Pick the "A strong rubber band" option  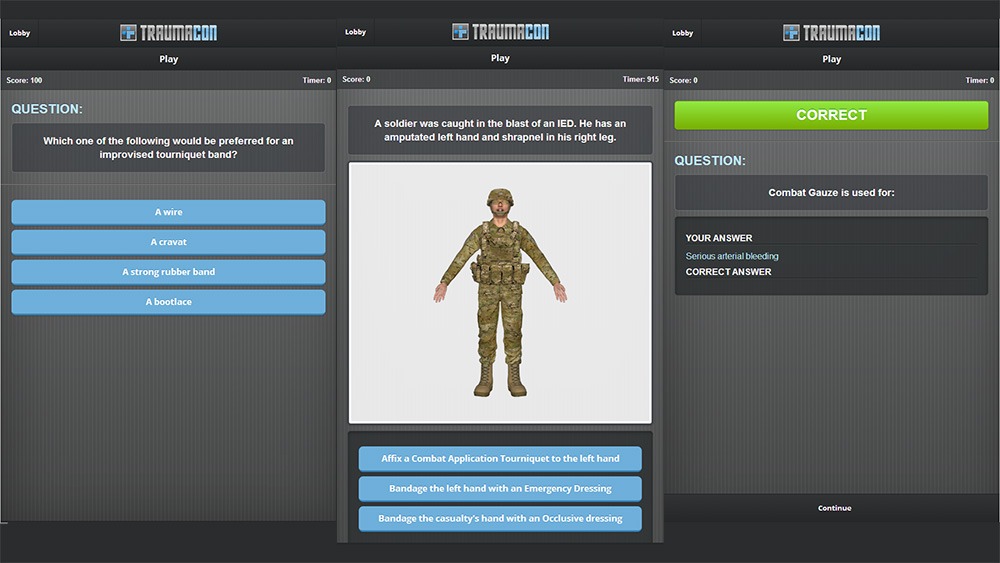168,272
